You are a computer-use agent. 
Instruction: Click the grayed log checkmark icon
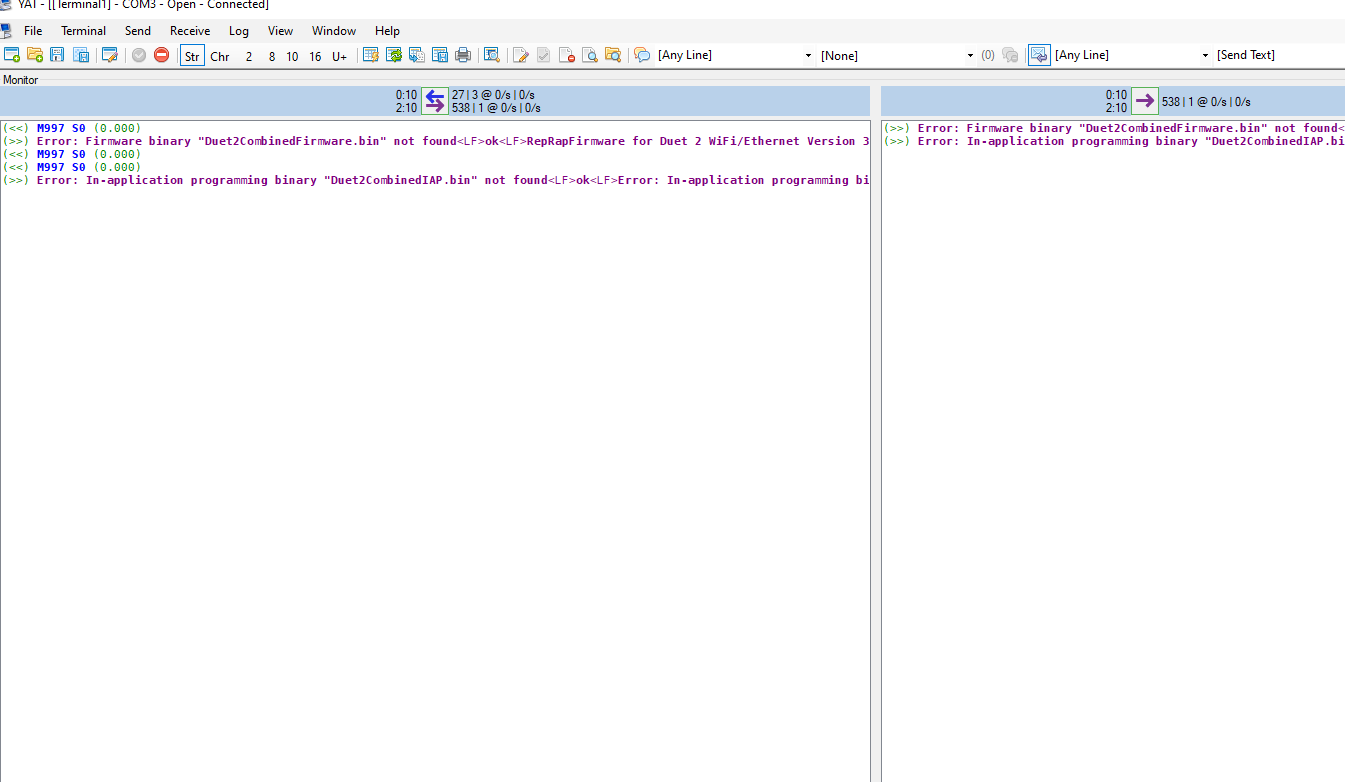tap(543, 55)
